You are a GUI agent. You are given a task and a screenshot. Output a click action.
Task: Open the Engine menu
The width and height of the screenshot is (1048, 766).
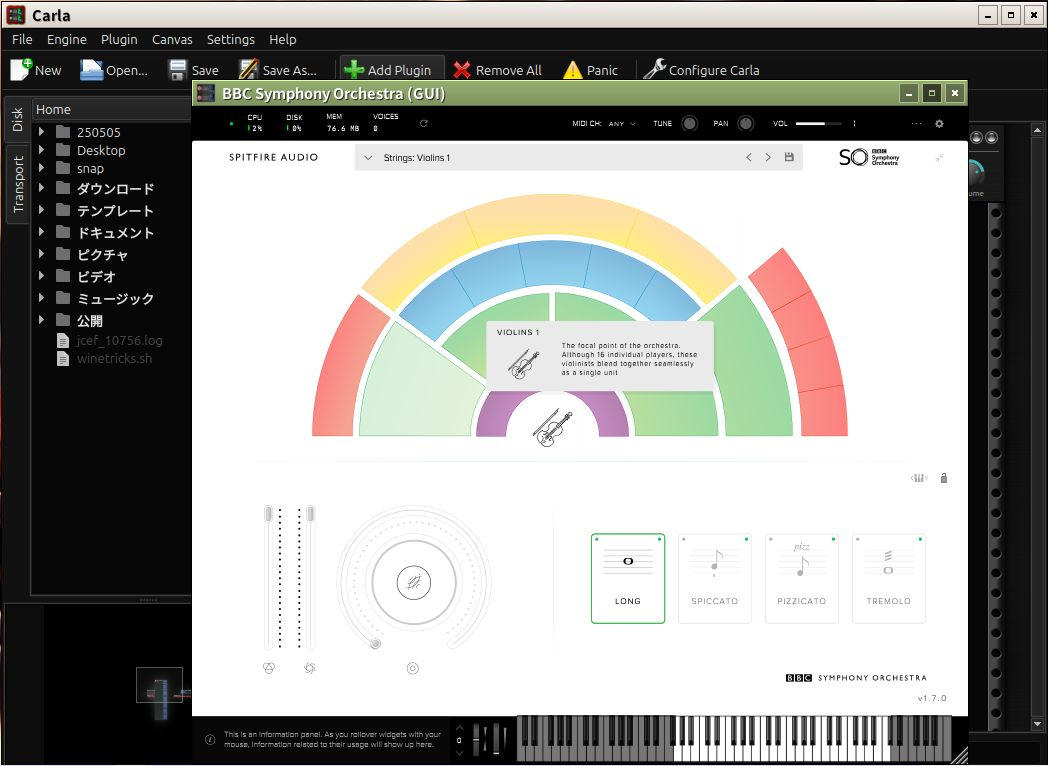(x=66, y=39)
